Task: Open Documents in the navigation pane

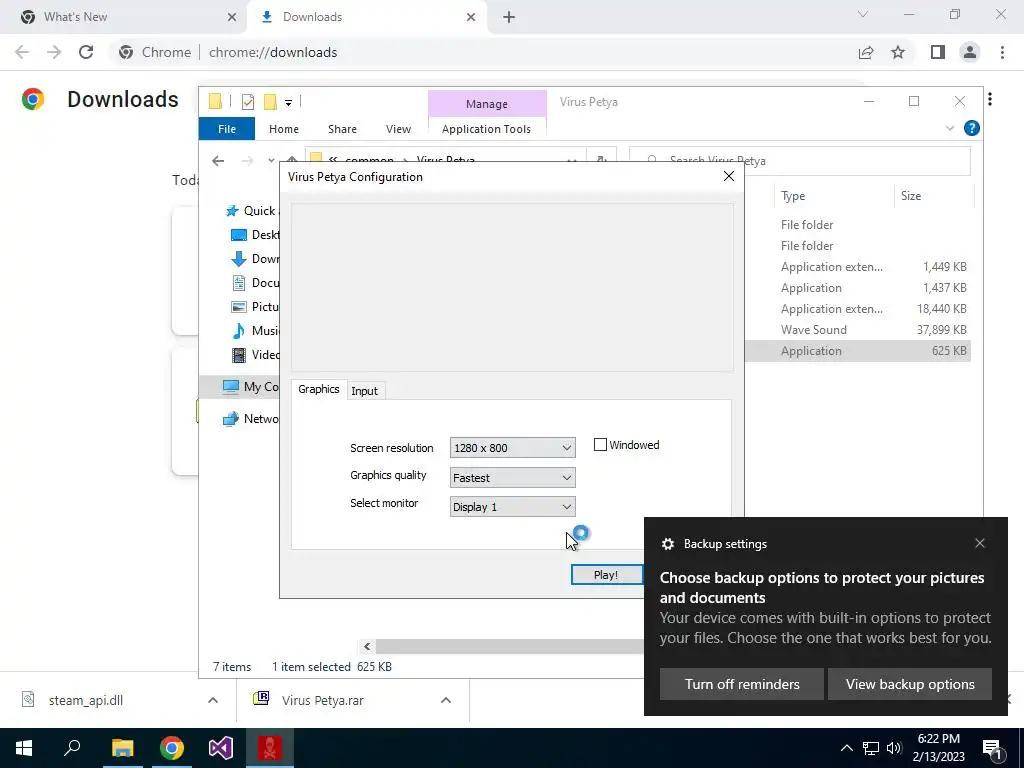Action: [255, 283]
